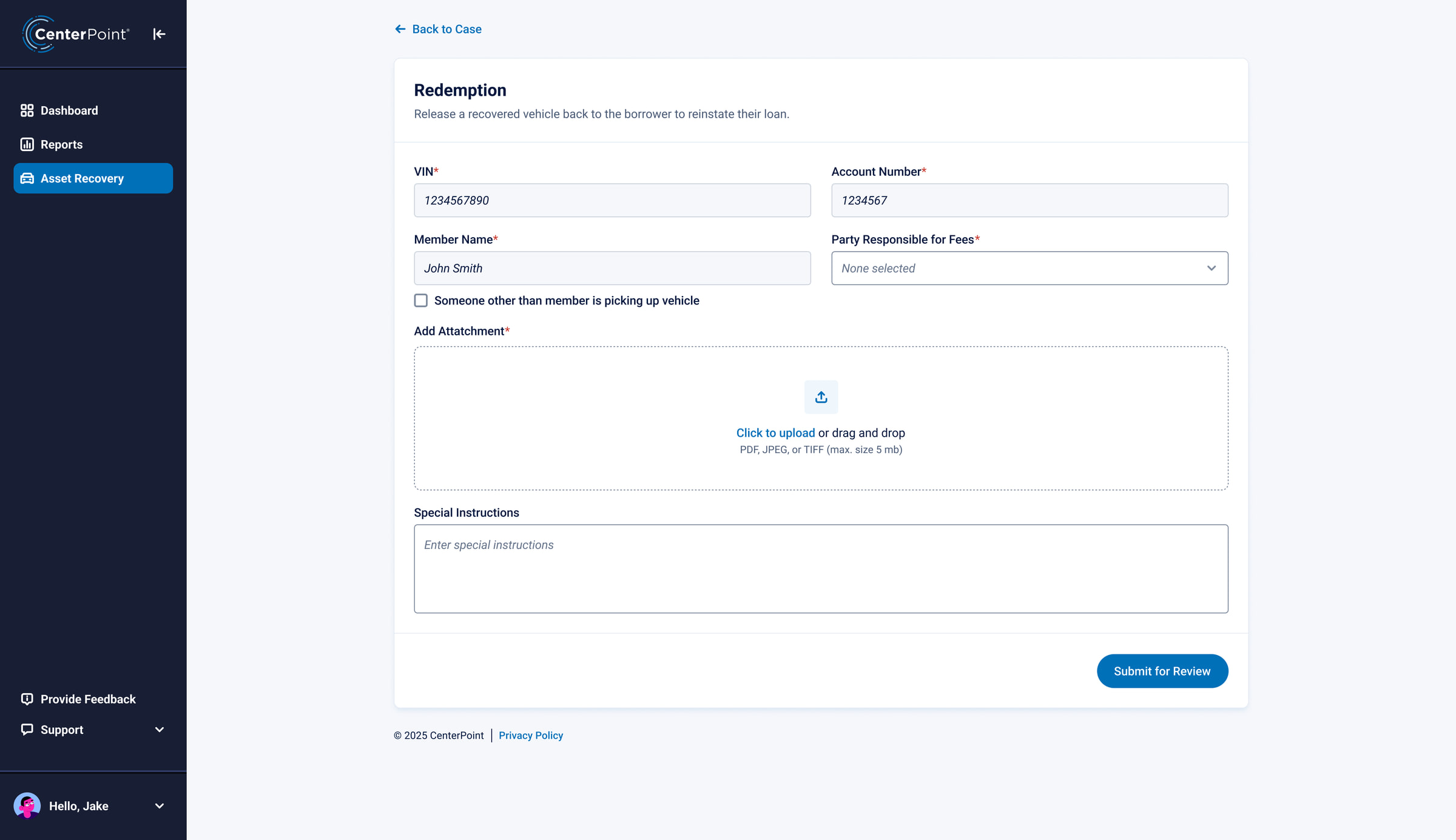This screenshot has height=840, width=1456.
Task: Check Someone other than member is picking up
Action: pos(420,300)
